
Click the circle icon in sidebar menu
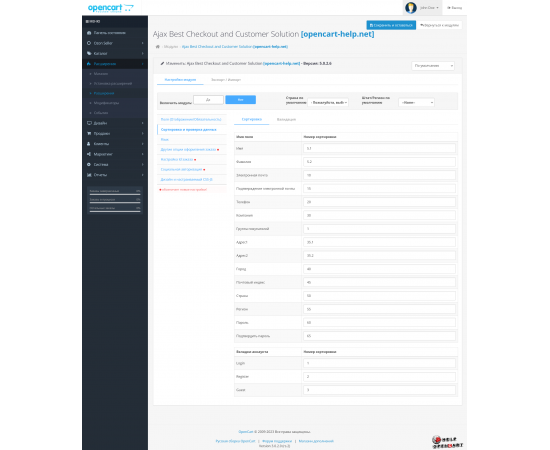(89, 43)
